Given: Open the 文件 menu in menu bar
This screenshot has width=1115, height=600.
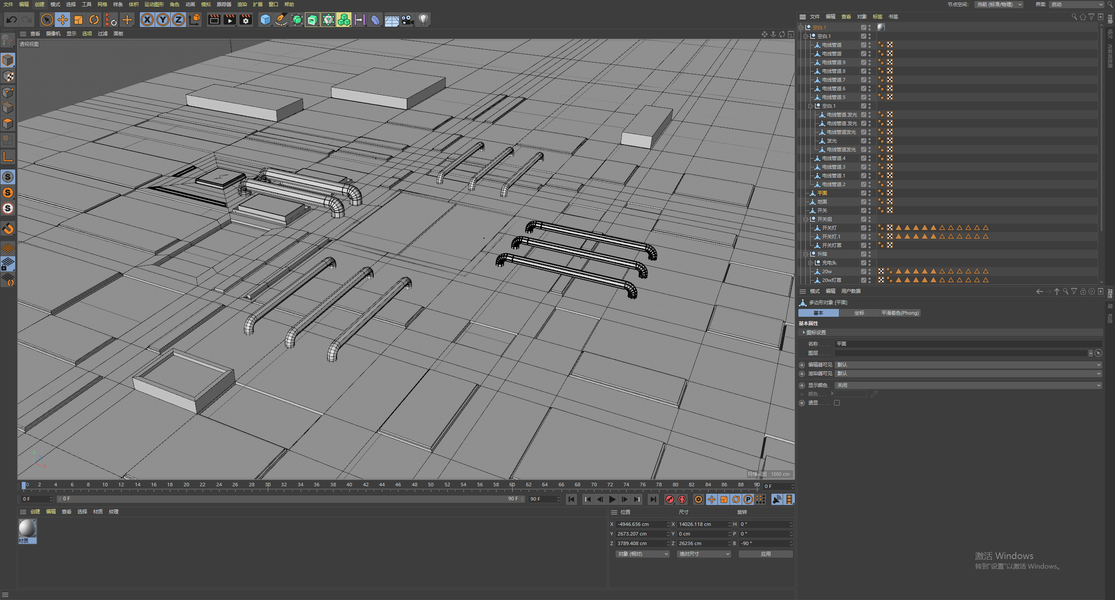Looking at the screenshot, I should [x=6, y=4].
